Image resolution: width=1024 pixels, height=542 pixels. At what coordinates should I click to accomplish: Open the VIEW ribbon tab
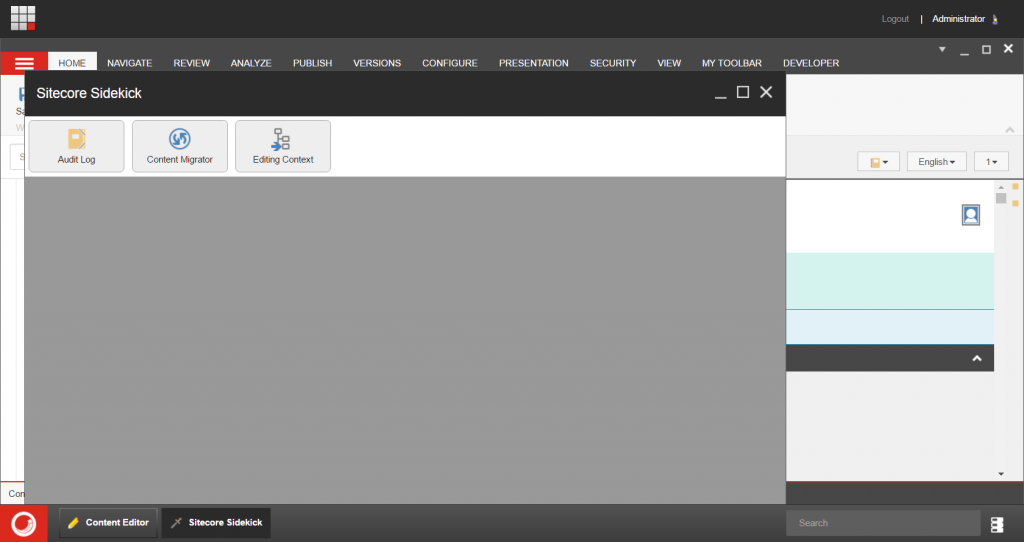pos(669,63)
